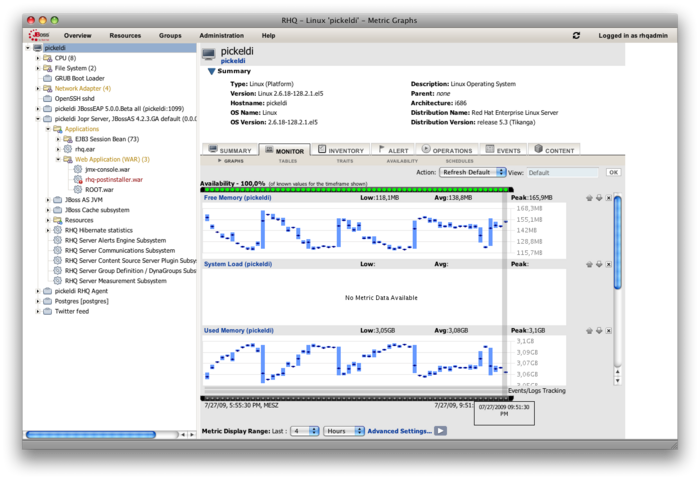Open the Traits subtab
700x480 pixels.
(345, 161)
